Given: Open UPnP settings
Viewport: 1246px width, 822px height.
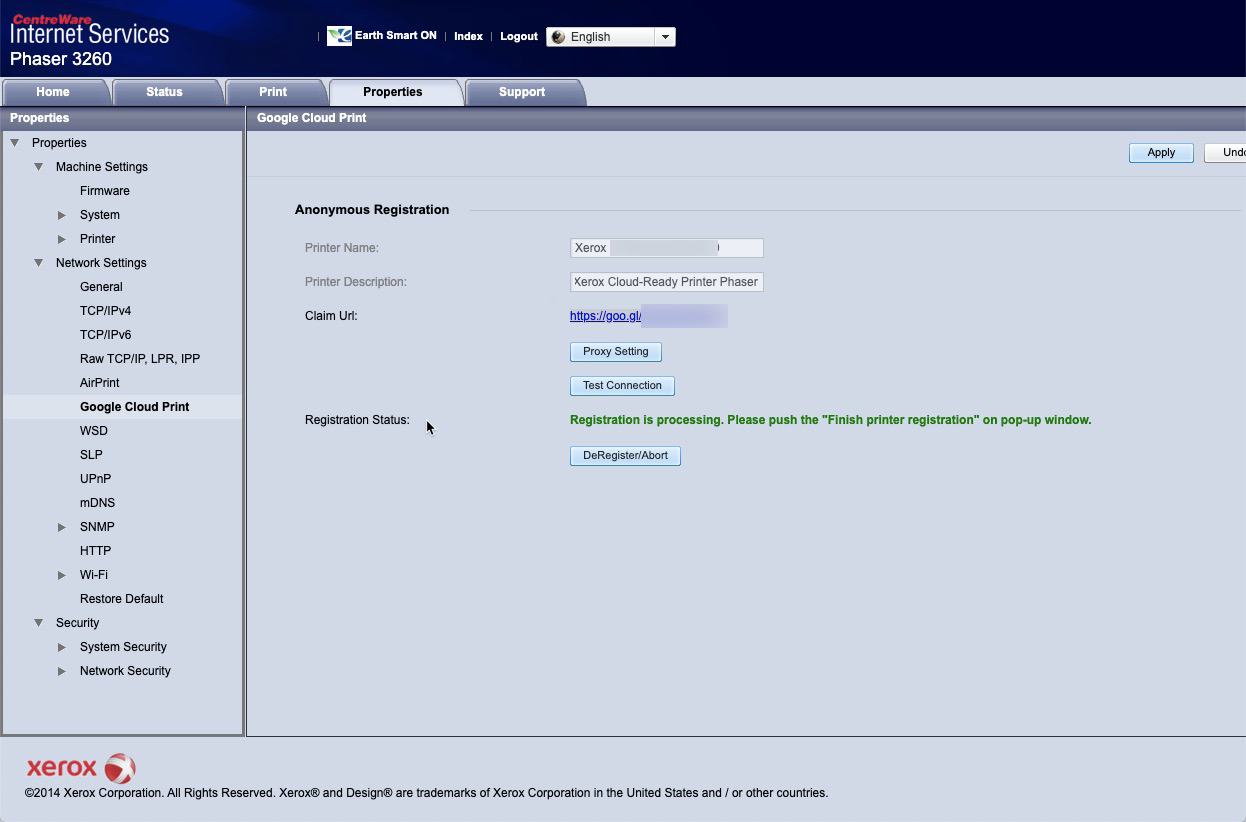Looking at the screenshot, I should pos(96,479).
